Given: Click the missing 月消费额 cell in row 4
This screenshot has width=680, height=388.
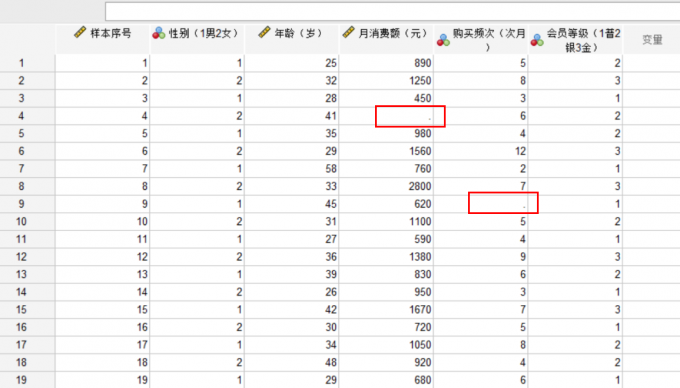Looking at the screenshot, I should (x=386, y=116).
